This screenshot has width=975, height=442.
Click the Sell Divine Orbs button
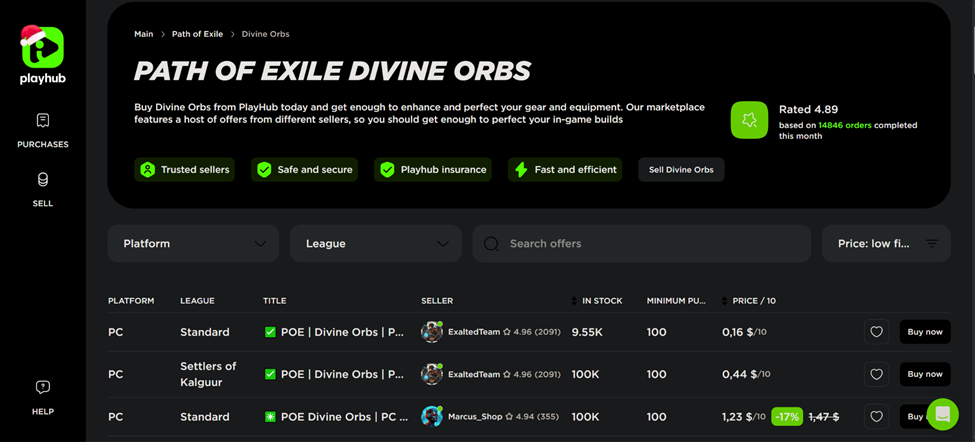coord(681,170)
